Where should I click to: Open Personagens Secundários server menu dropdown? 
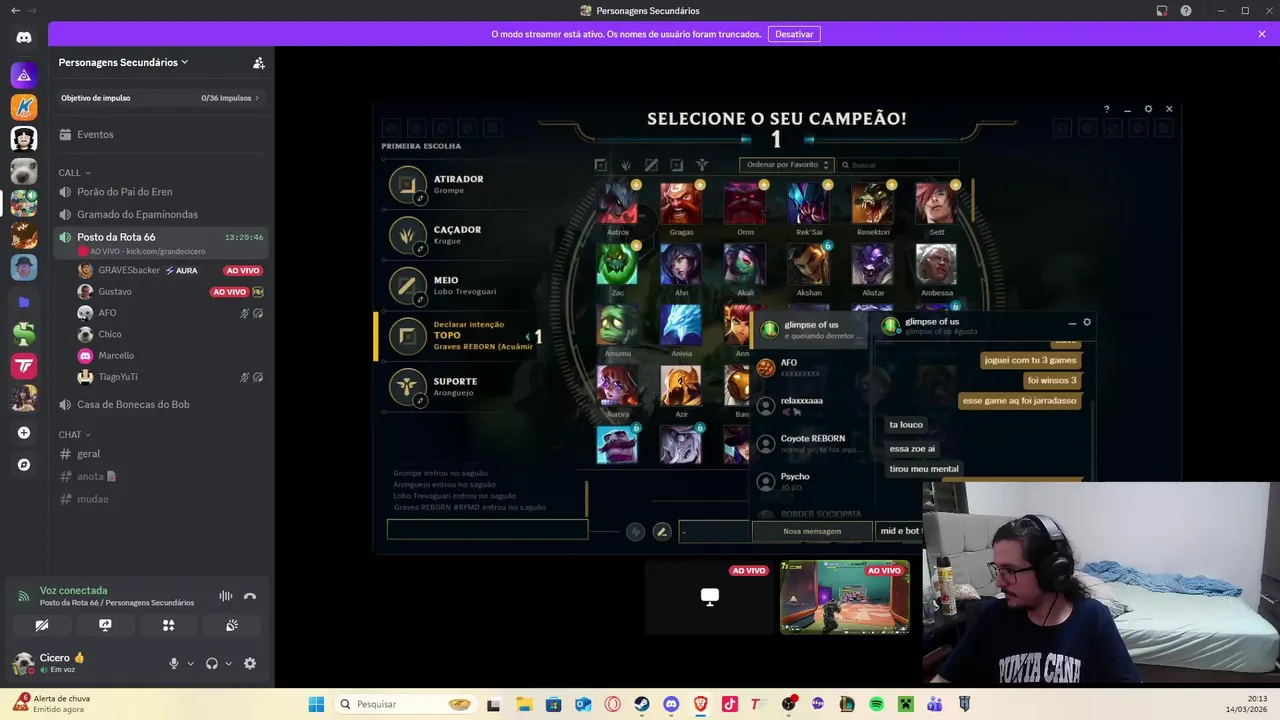click(x=124, y=62)
